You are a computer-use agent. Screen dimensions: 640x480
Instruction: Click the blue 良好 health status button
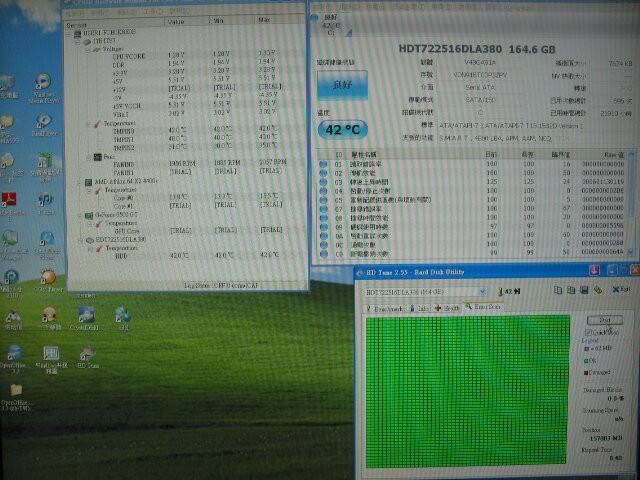pos(342,85)
